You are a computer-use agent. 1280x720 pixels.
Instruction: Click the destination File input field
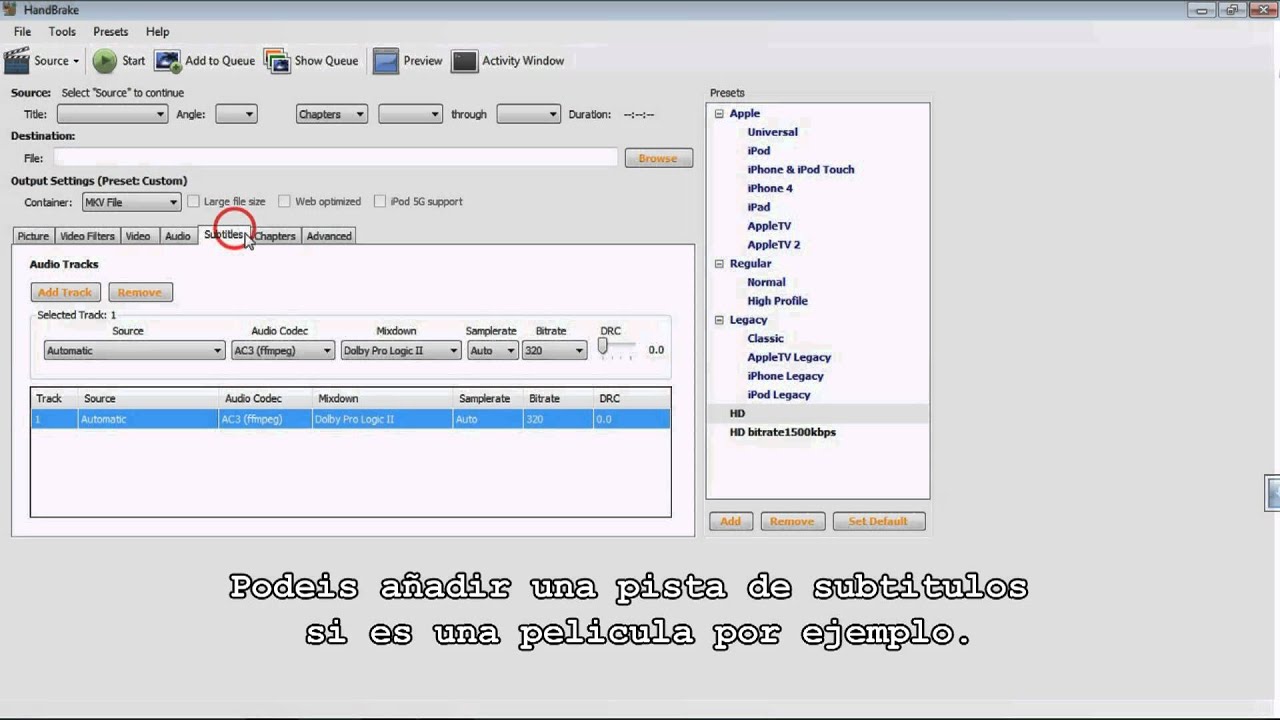336,158
